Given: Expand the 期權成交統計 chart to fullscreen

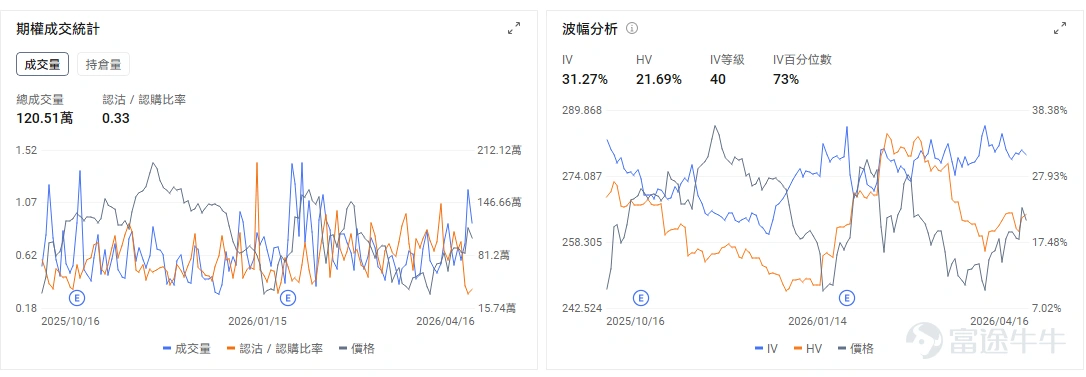Looking at the screenshot, I should pos(514,28).
